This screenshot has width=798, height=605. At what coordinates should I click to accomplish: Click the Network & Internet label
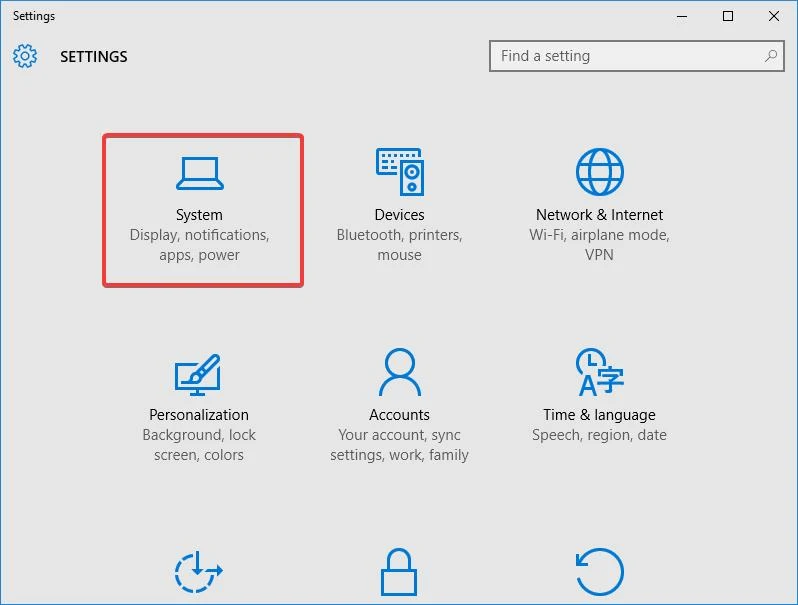[x=600, y=215]
